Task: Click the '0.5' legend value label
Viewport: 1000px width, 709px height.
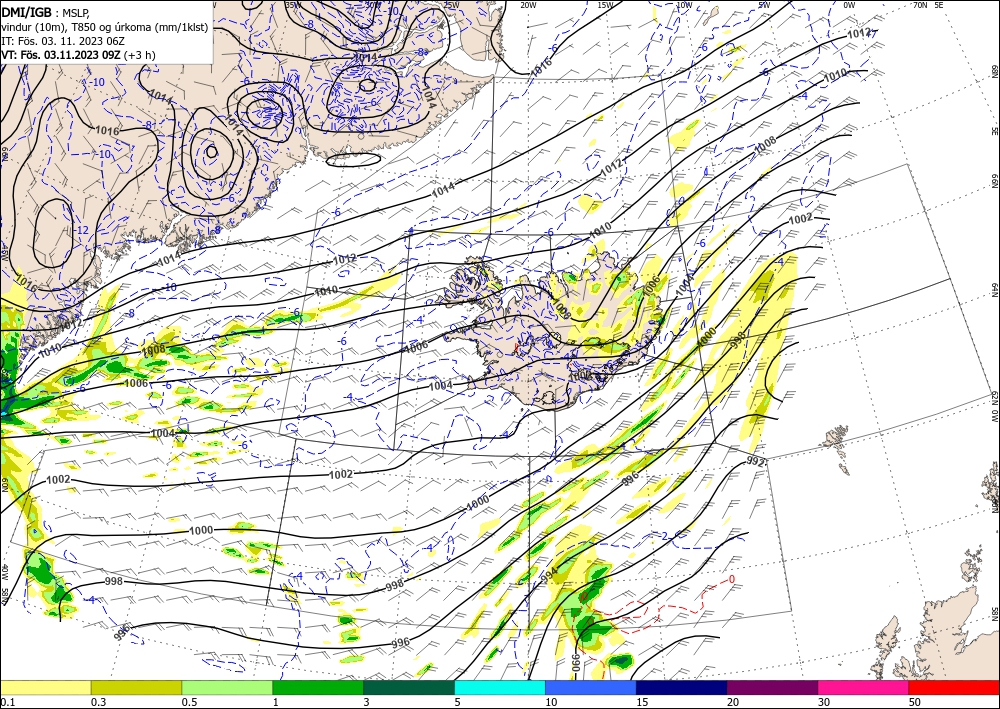Action: click(x=188, y=702)
